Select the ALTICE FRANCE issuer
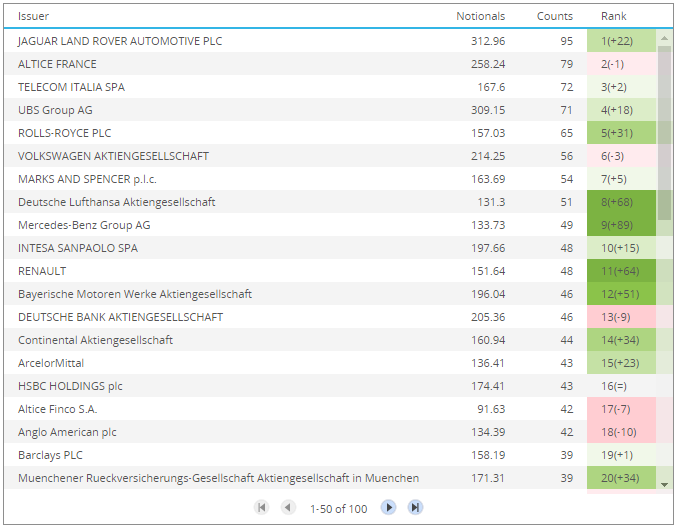 click(57, 64)
